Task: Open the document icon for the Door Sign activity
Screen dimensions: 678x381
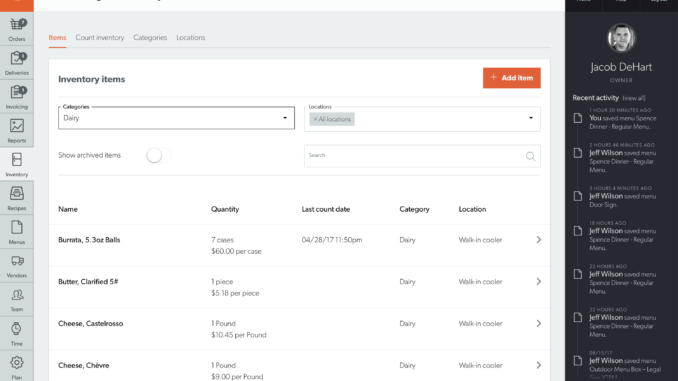Action: point(578,196)
